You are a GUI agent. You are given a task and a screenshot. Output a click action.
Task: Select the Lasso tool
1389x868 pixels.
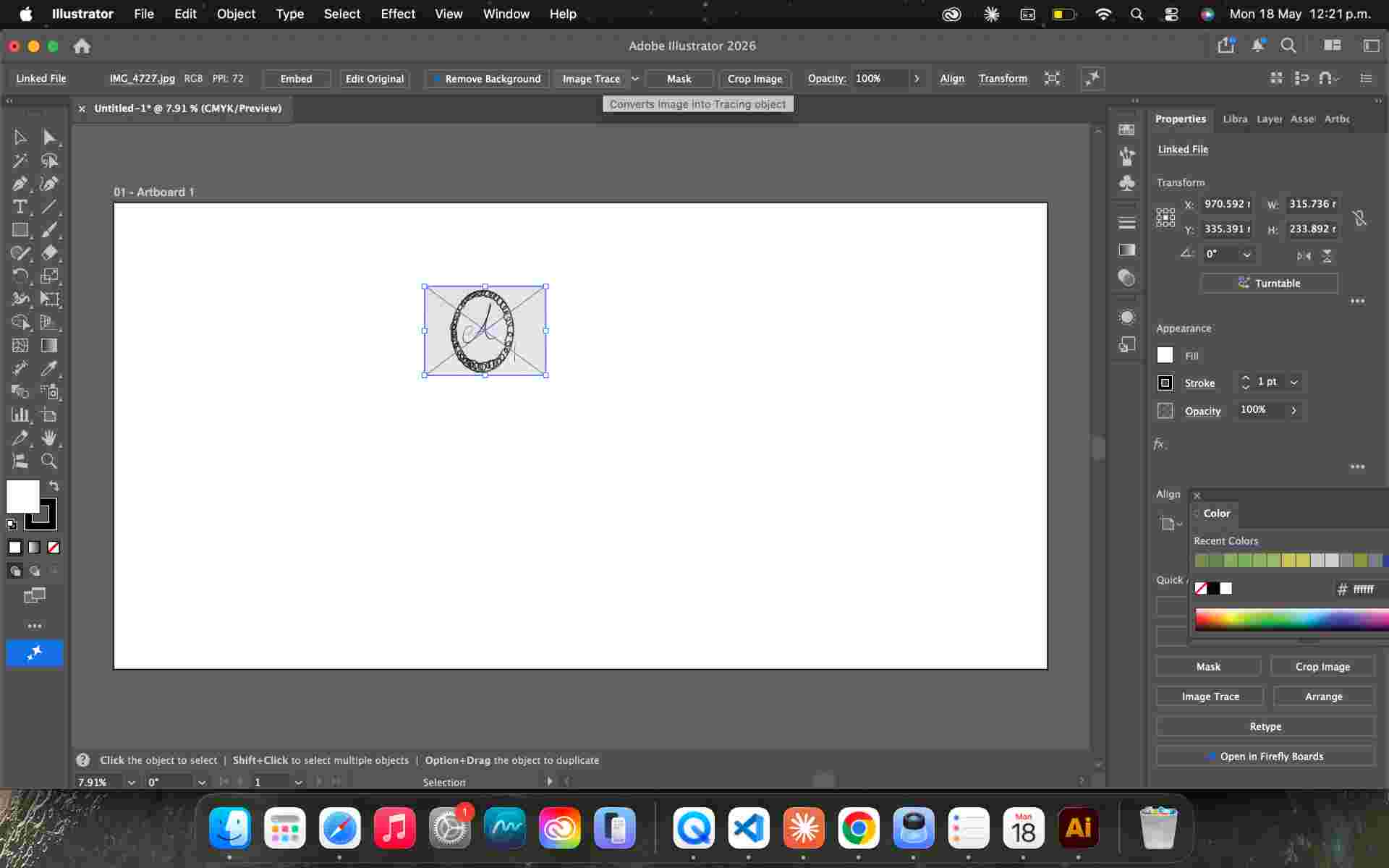(49, 161)
